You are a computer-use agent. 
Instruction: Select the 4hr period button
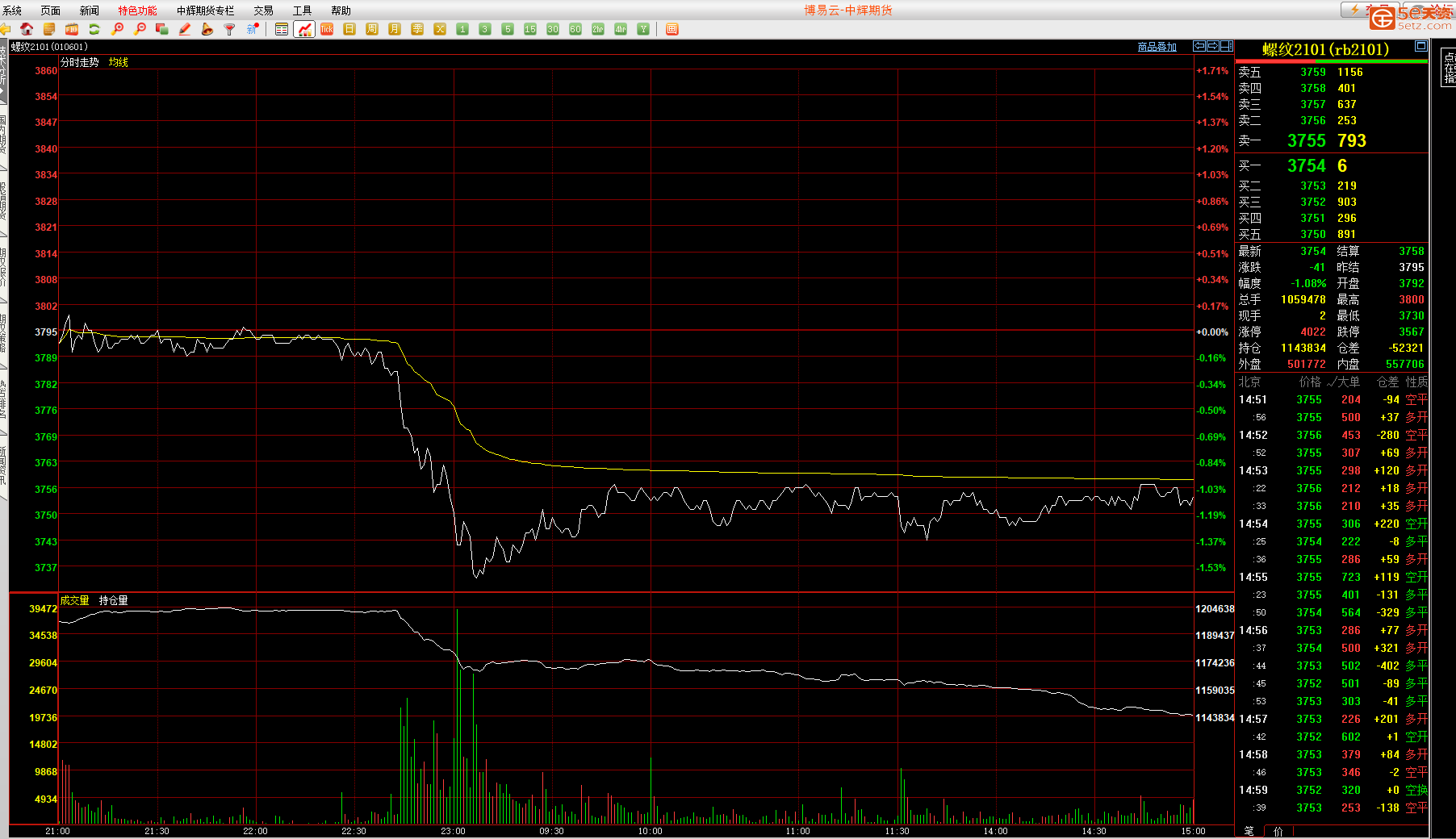click(621, 29)
